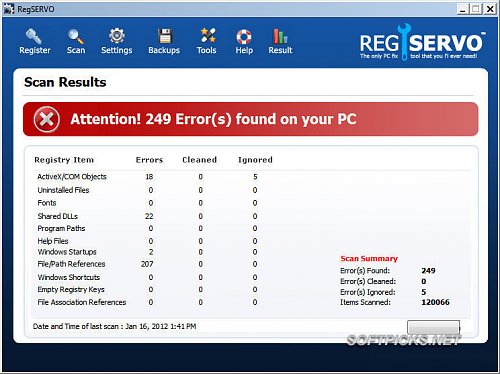Click the Attention 249 Error(s) found banner text

click(x=213, y=119)
